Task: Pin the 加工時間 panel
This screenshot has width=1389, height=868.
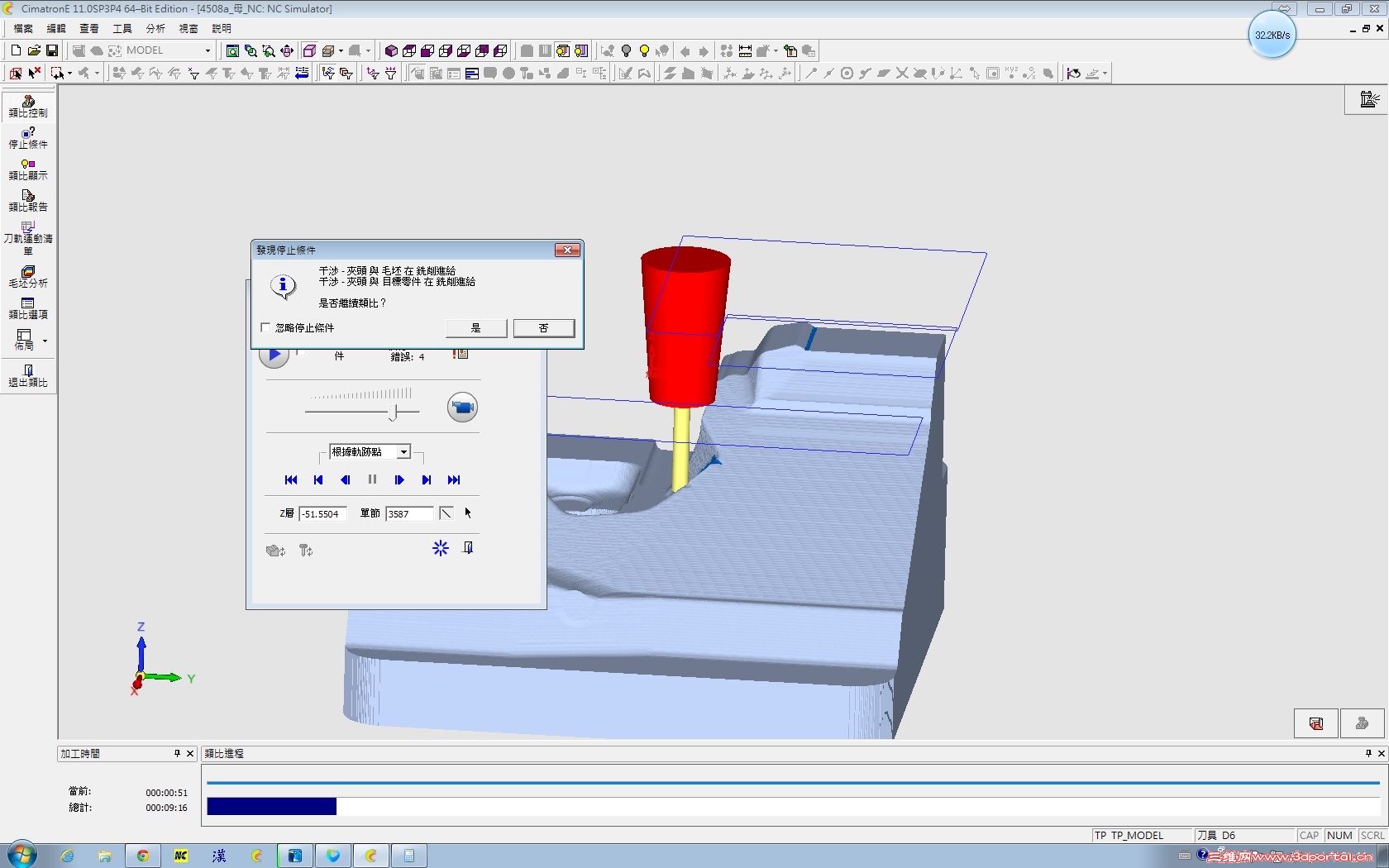Action: (x=177, y=753)
